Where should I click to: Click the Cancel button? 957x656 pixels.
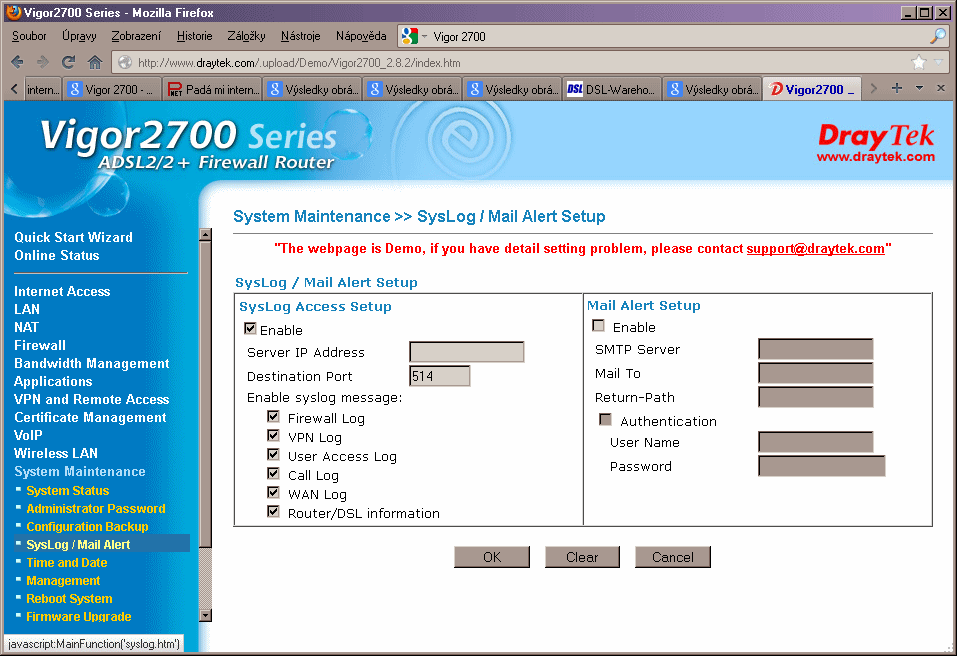pos(673,557)
